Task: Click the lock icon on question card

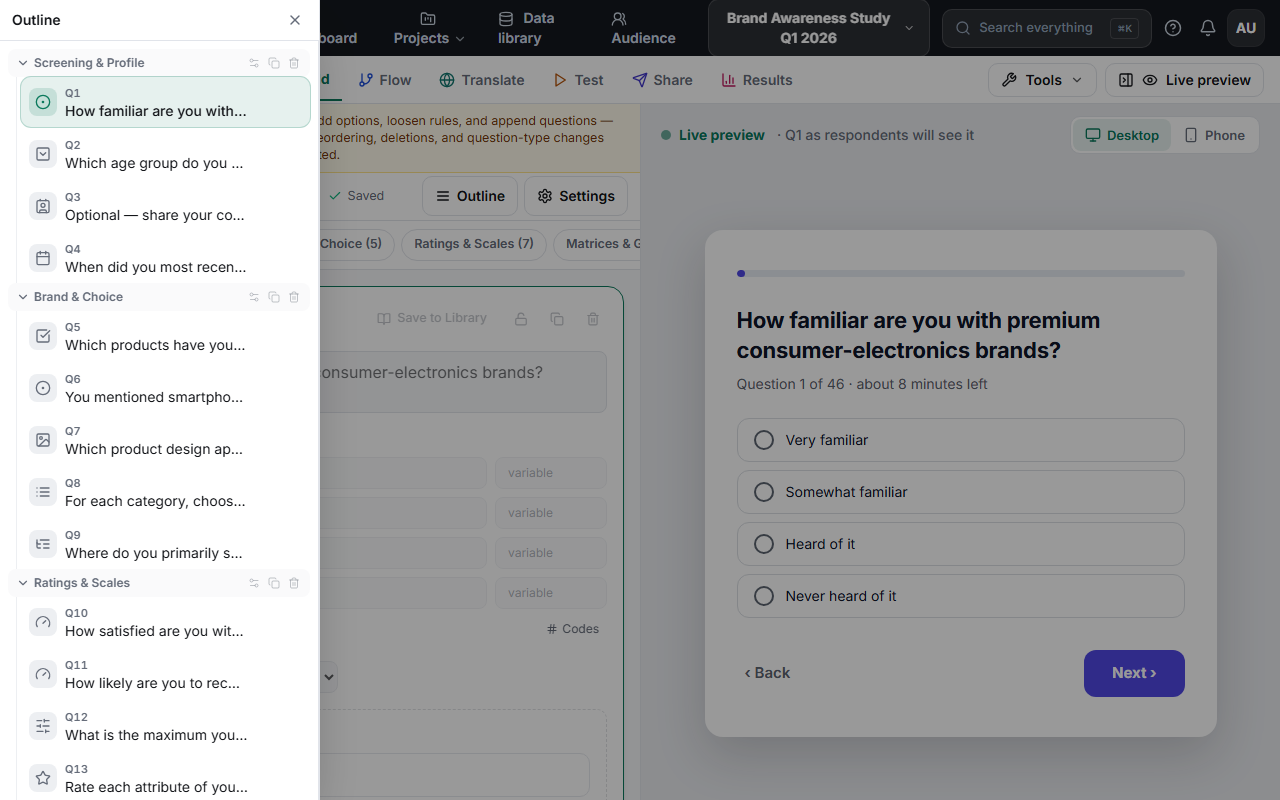Action: tap(521, 319)
